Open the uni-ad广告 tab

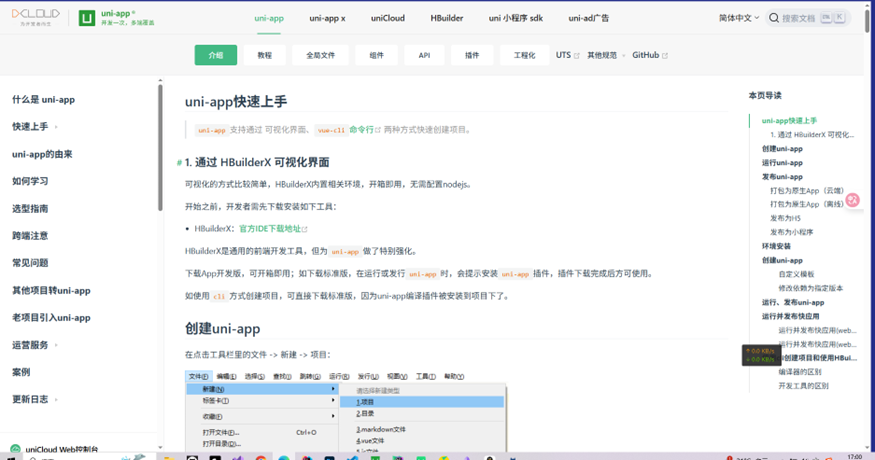pyautogui.click(x=589, y=18)
